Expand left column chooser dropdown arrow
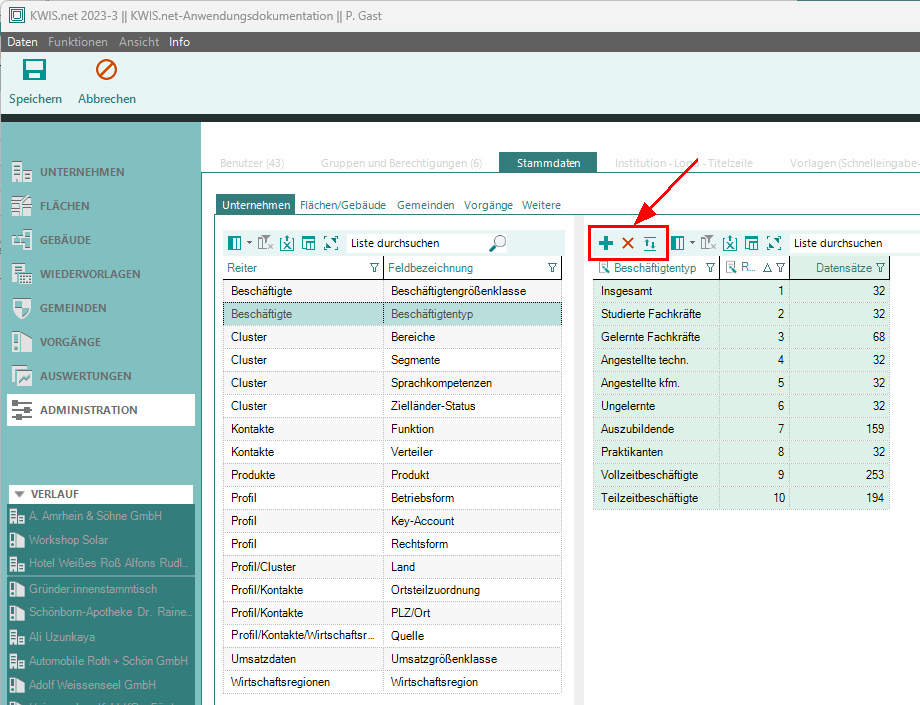 coord(249,243)
